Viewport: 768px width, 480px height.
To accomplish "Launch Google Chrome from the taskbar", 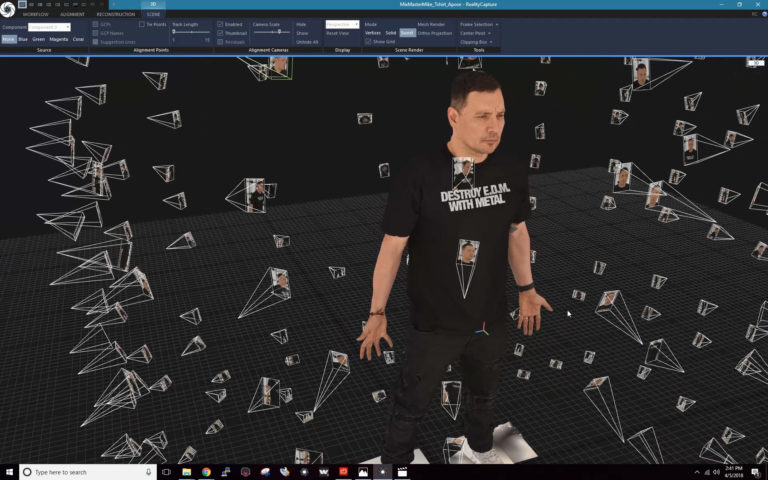I will 206,472.
